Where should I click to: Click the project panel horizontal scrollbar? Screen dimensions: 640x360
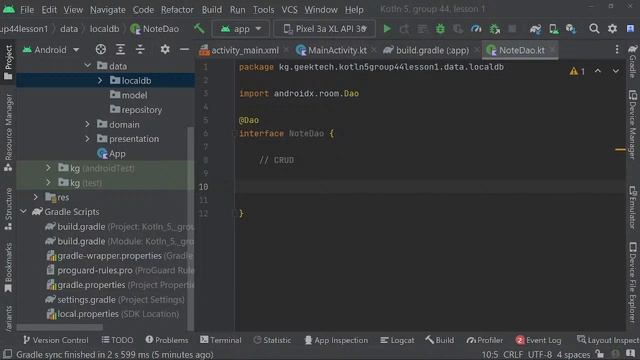click(60, 327)
